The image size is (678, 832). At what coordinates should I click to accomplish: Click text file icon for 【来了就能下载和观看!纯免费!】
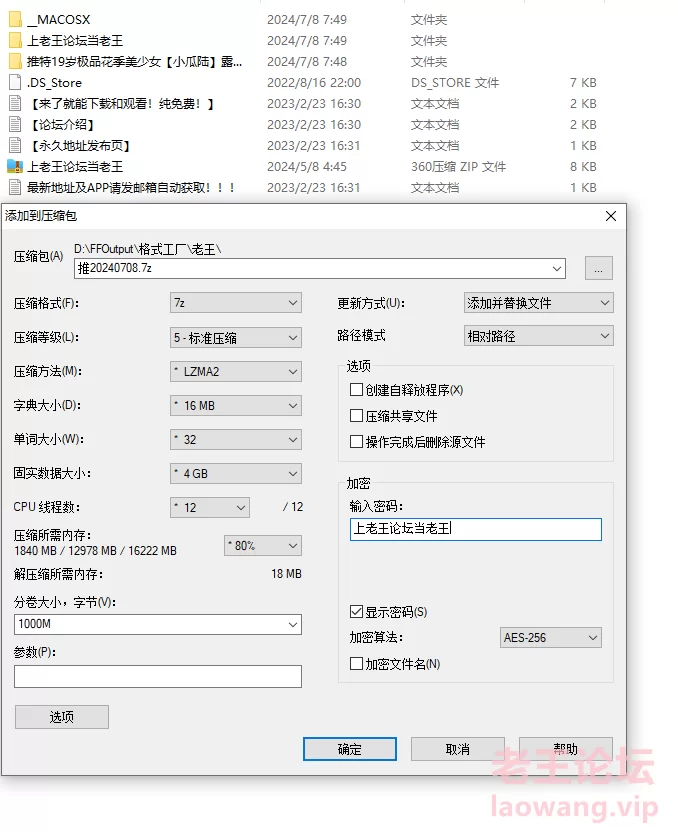coord(15,103)
